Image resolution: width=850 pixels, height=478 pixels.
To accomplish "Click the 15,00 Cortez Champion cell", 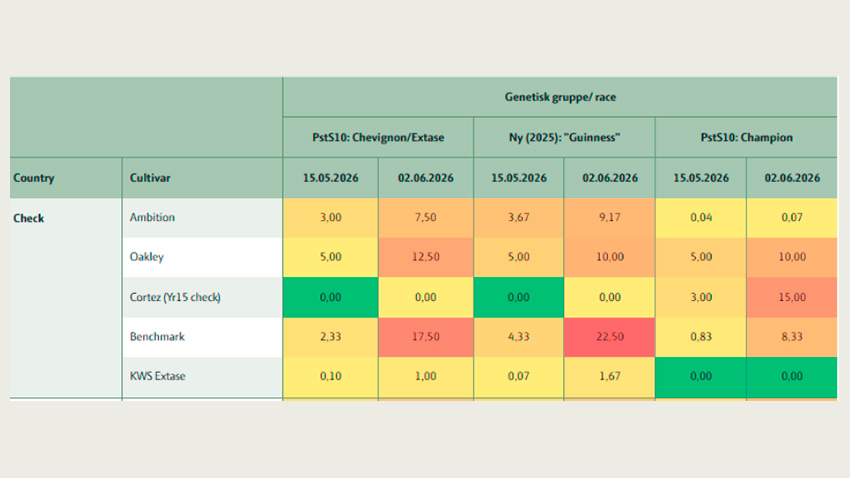I will 792,297.
